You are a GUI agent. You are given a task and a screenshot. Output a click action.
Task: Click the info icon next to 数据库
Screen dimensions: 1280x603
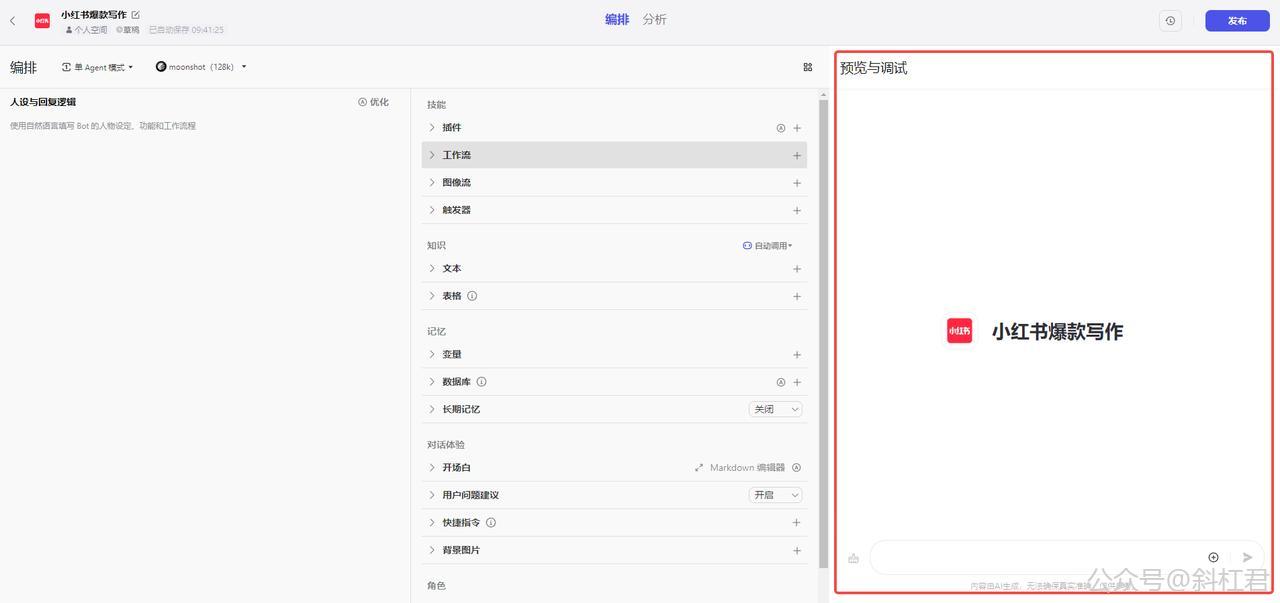pyautogui.click(x=481, y=382)
